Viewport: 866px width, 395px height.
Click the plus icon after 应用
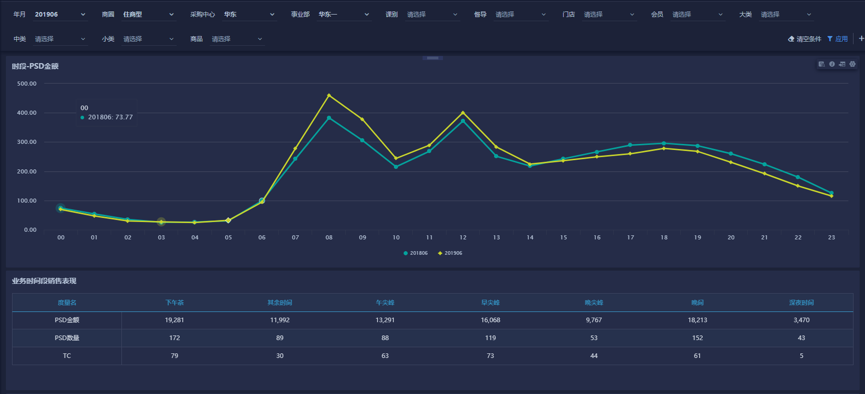(x=862, y=39)
